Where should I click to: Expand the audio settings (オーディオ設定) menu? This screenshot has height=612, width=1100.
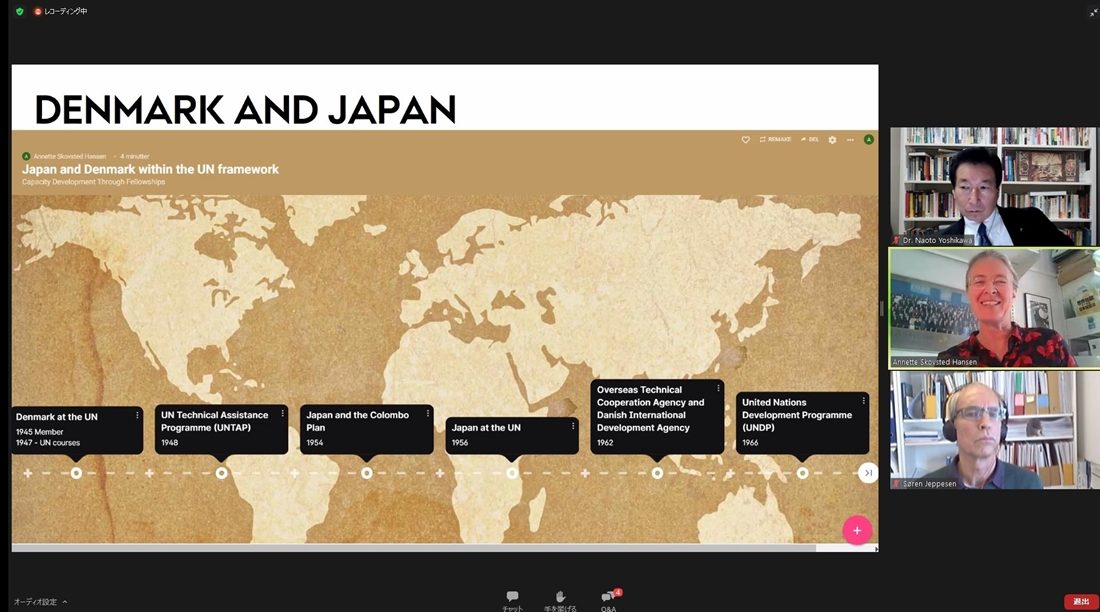tap(41, 601)
